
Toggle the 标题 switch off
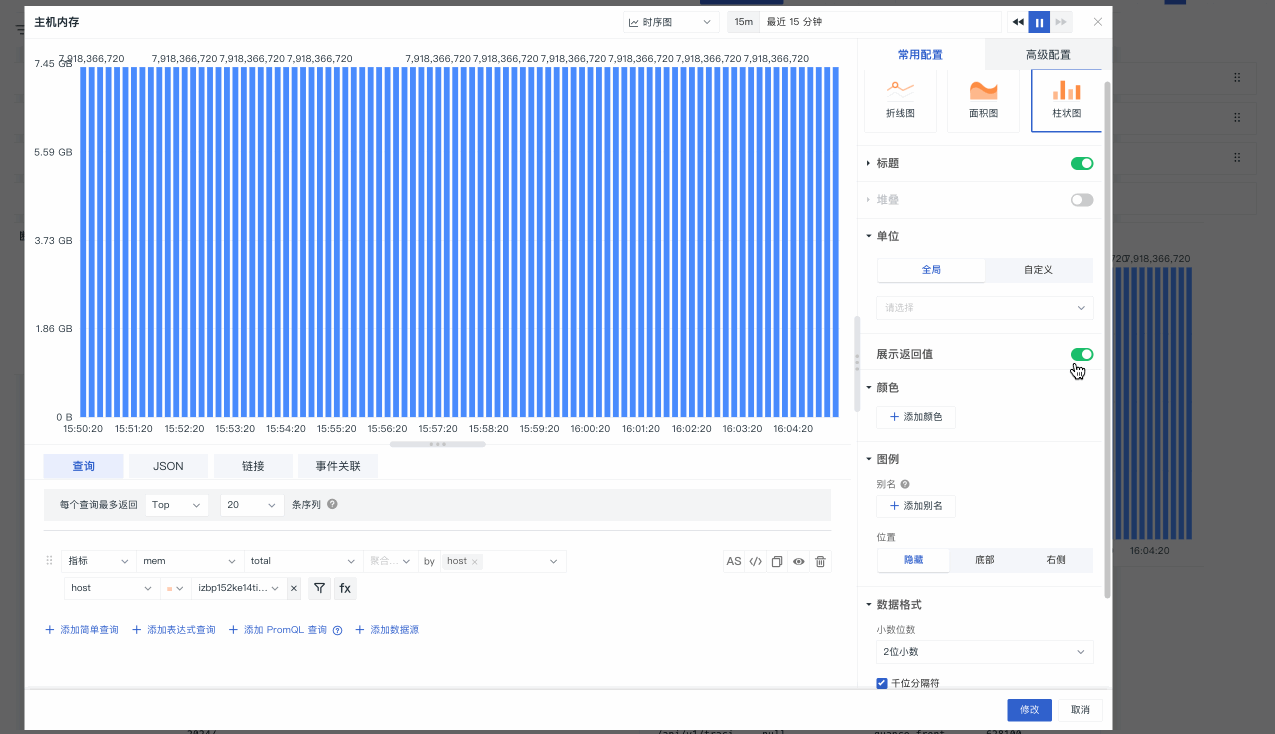1082,163
